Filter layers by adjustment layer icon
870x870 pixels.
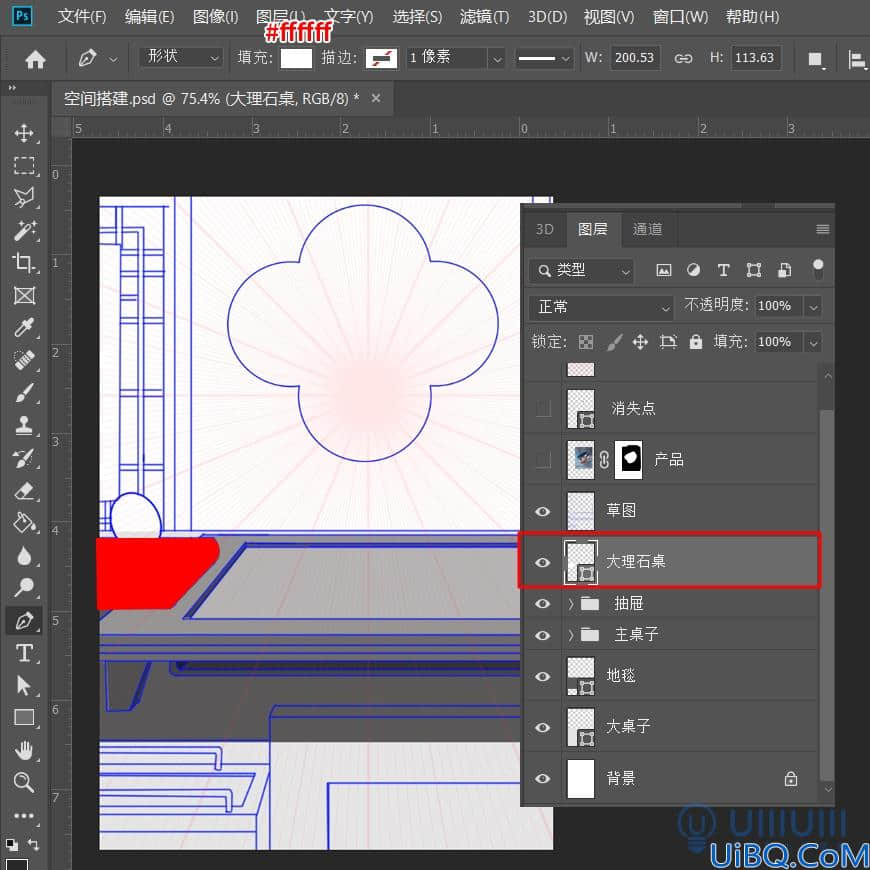693,270
